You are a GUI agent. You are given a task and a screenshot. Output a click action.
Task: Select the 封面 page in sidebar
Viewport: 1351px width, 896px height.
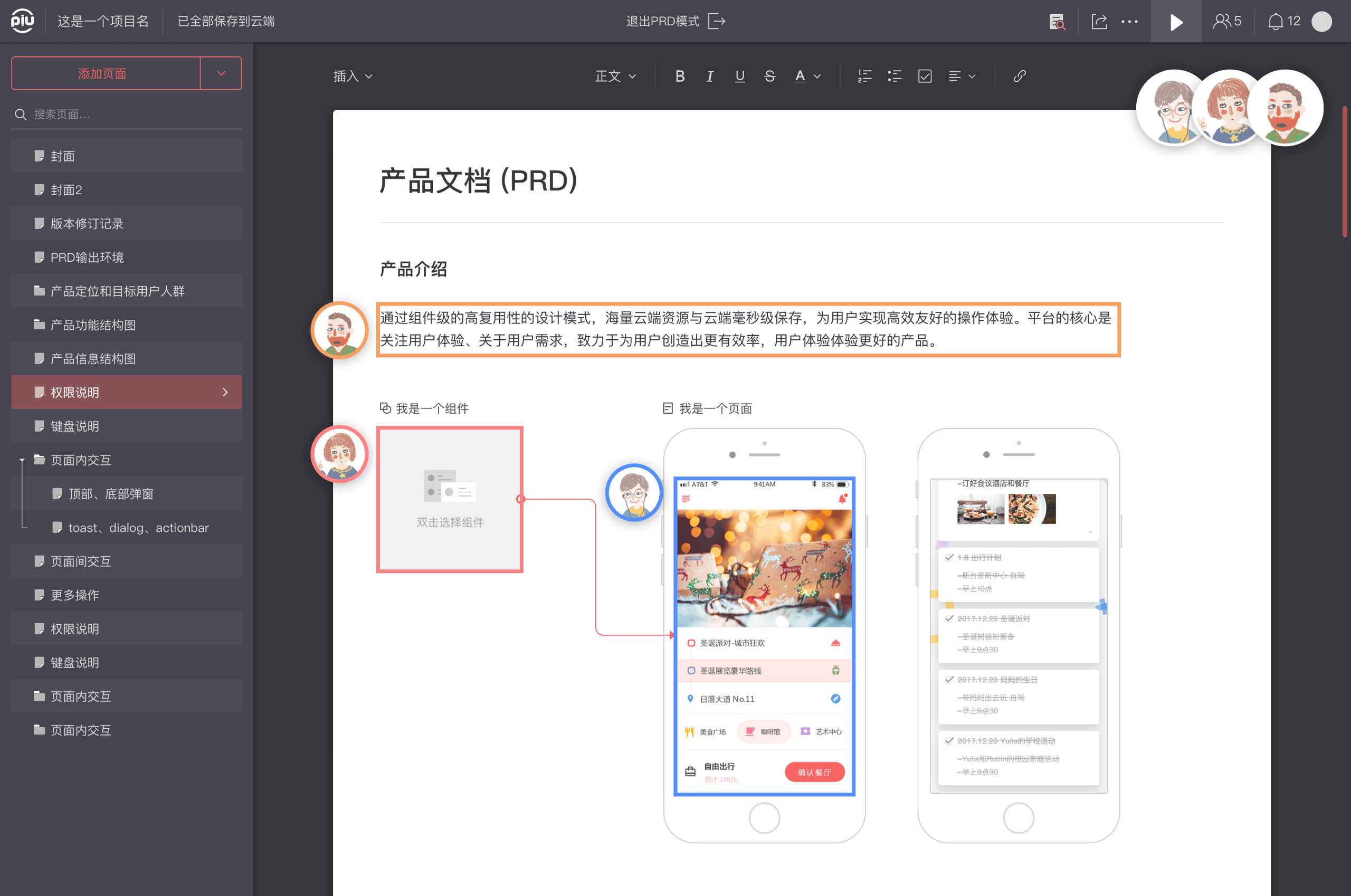[x=62, y=155]
